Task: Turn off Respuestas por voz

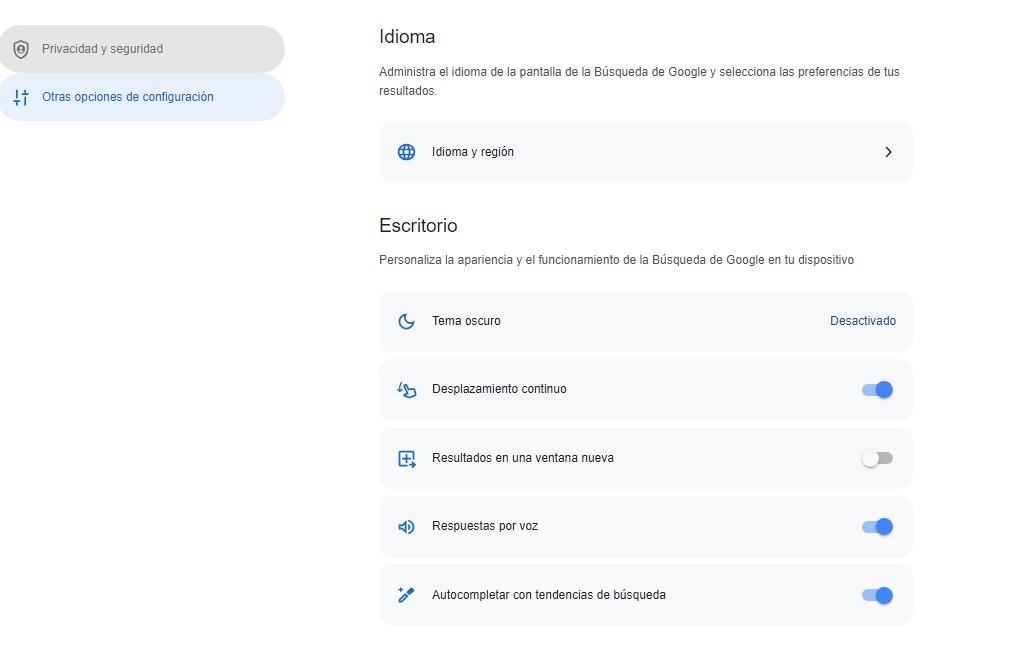Action: pos(876,526)
